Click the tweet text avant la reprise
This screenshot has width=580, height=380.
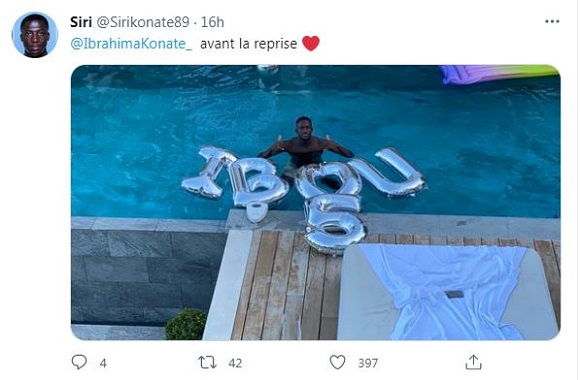(x=249, y=44)
